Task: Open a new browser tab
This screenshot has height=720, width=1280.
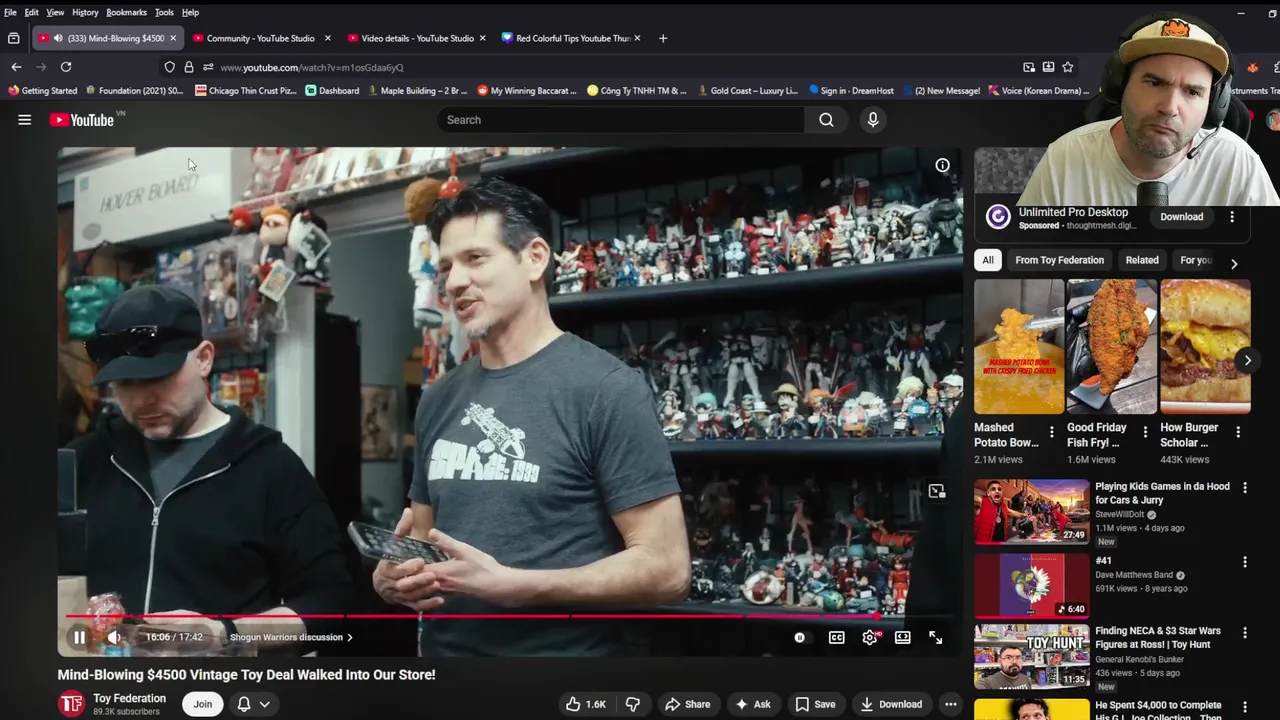Action: (662, 38)
